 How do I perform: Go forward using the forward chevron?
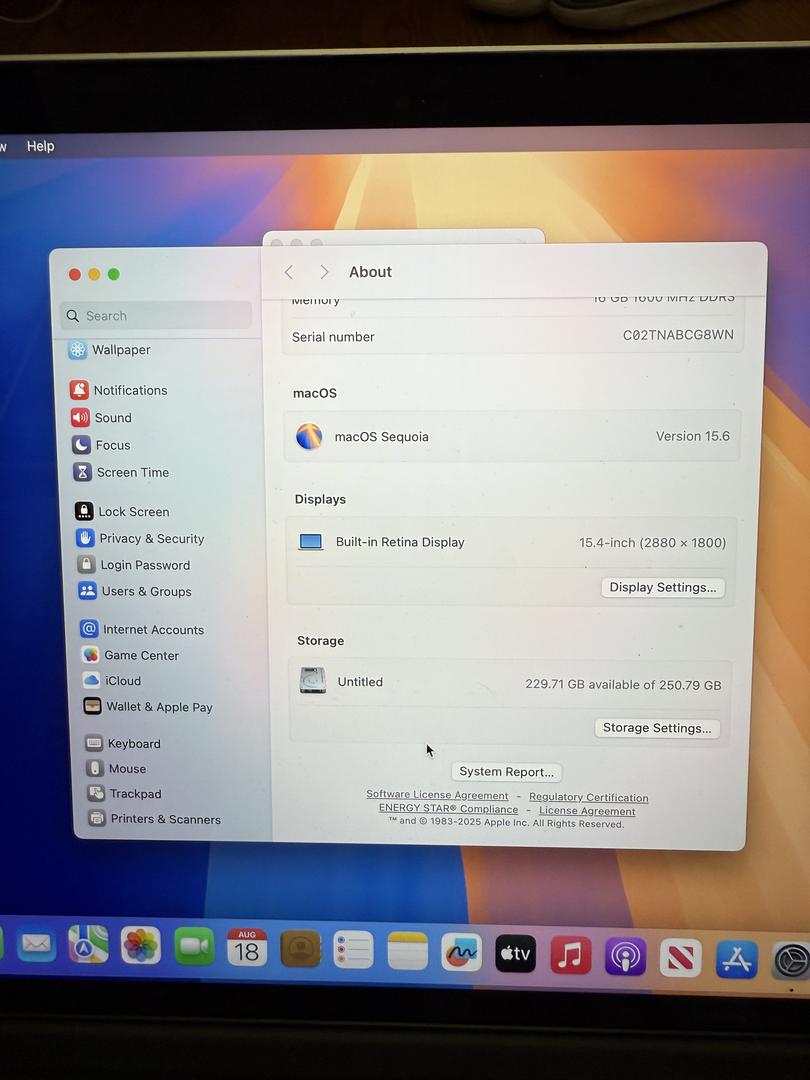[324, 272]
